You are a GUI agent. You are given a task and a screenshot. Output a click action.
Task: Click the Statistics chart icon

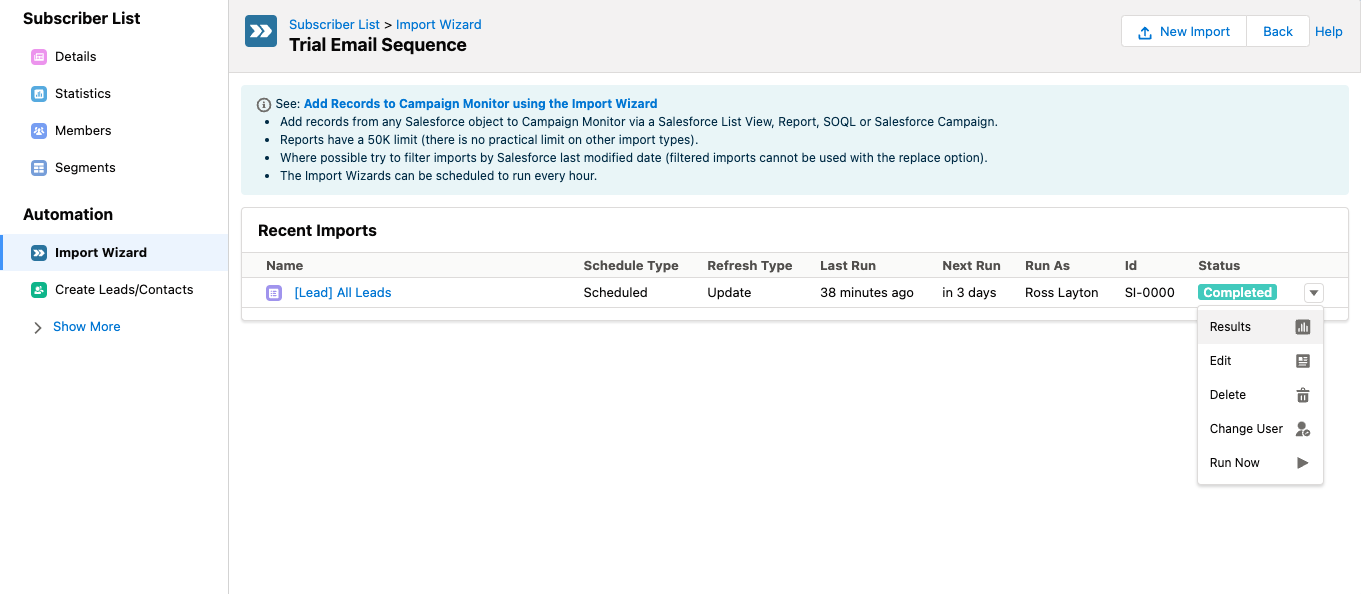[x=39, y=94]
